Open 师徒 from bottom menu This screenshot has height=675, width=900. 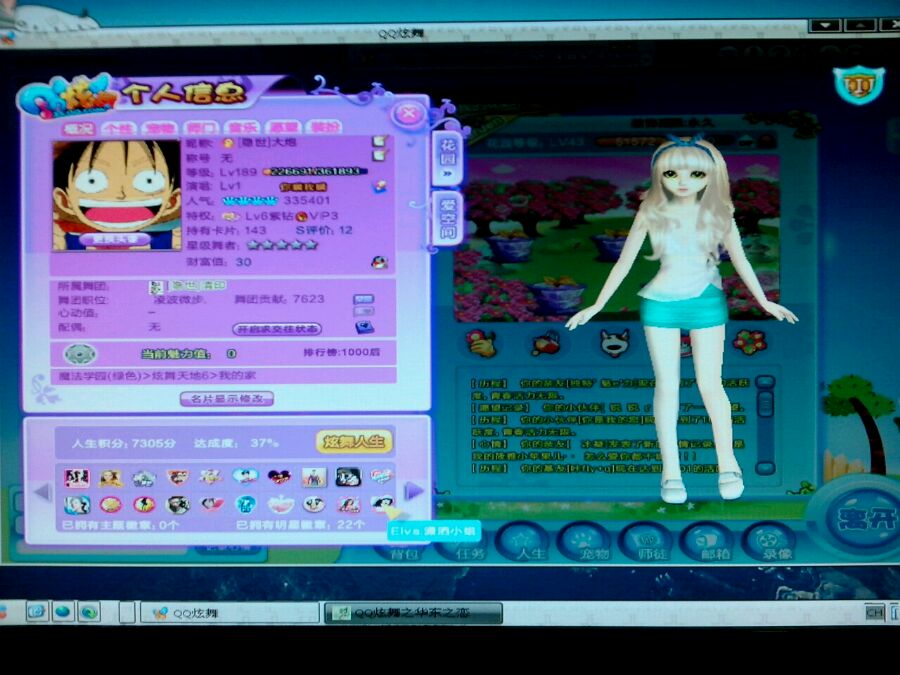[x=647, y=544]
